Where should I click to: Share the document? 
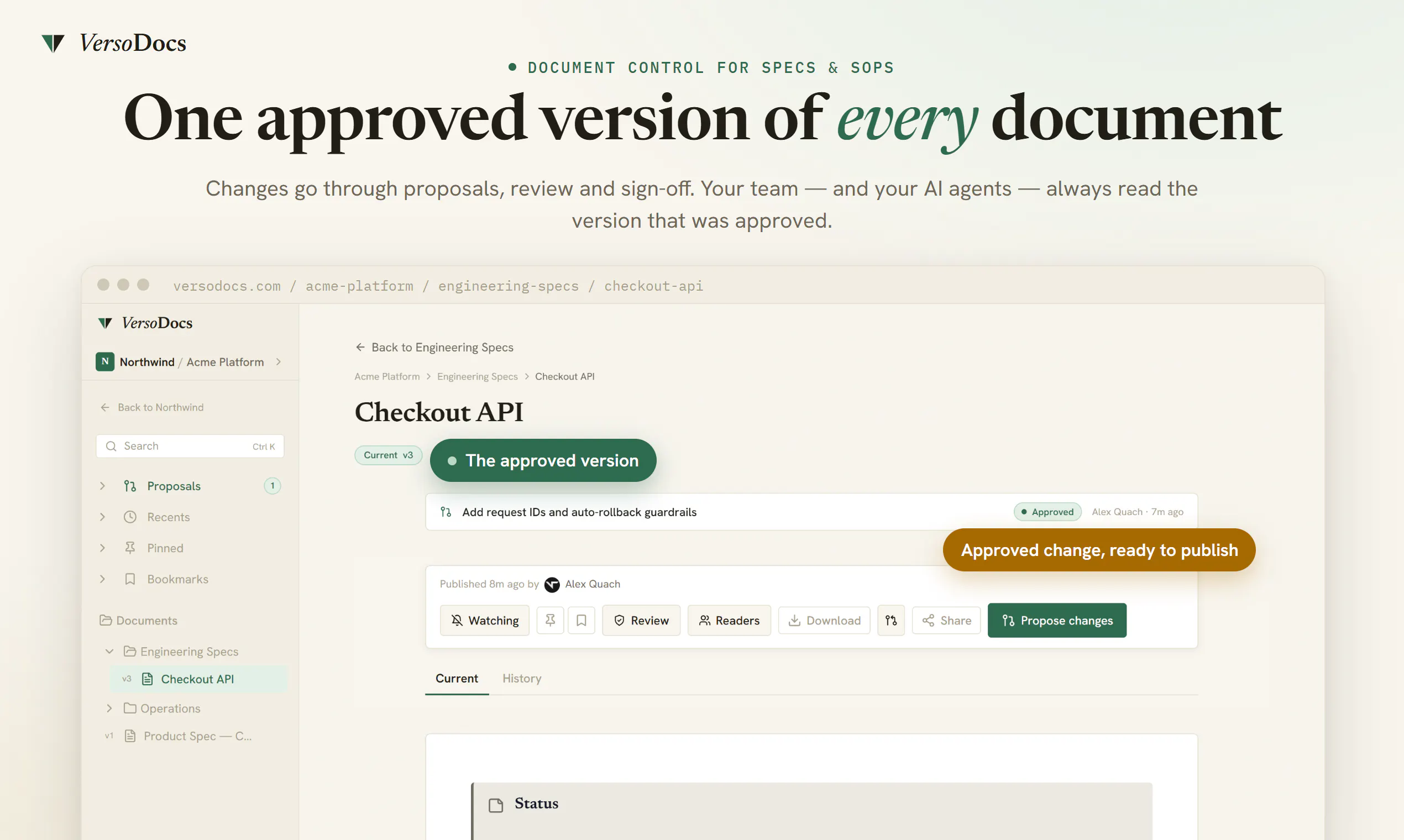946,621
